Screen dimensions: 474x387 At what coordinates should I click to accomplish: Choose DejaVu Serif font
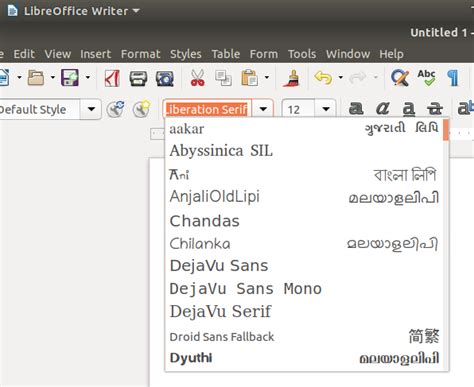[304, 312]
